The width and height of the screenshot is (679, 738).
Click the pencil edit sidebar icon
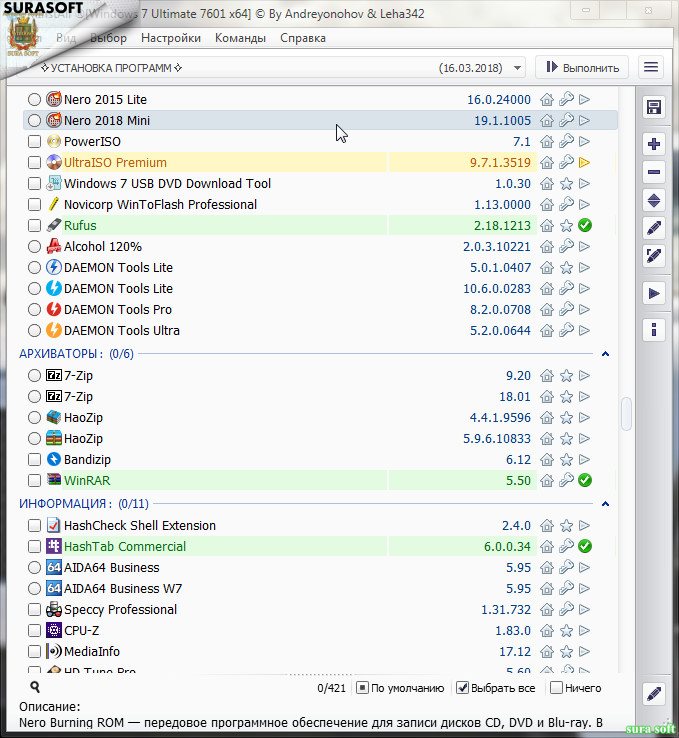[654, 228]
